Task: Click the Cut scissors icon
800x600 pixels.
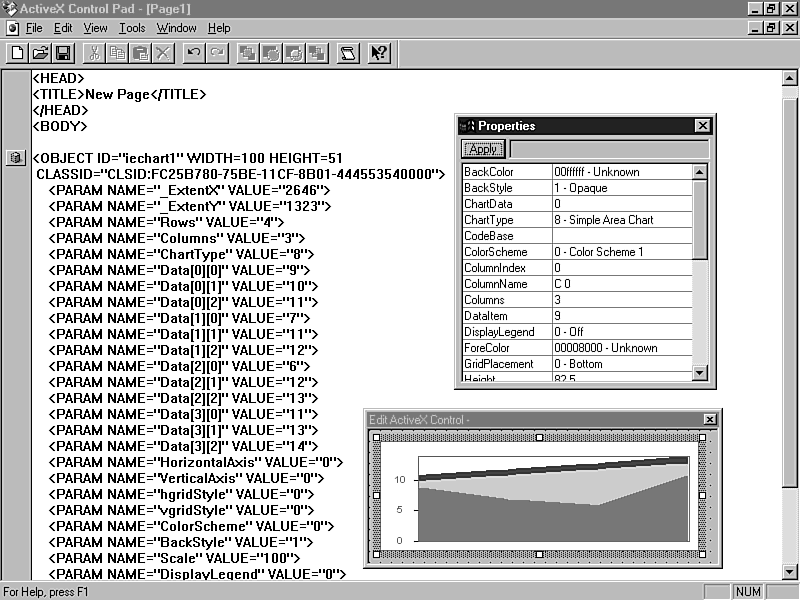Action: click(94, 52)
